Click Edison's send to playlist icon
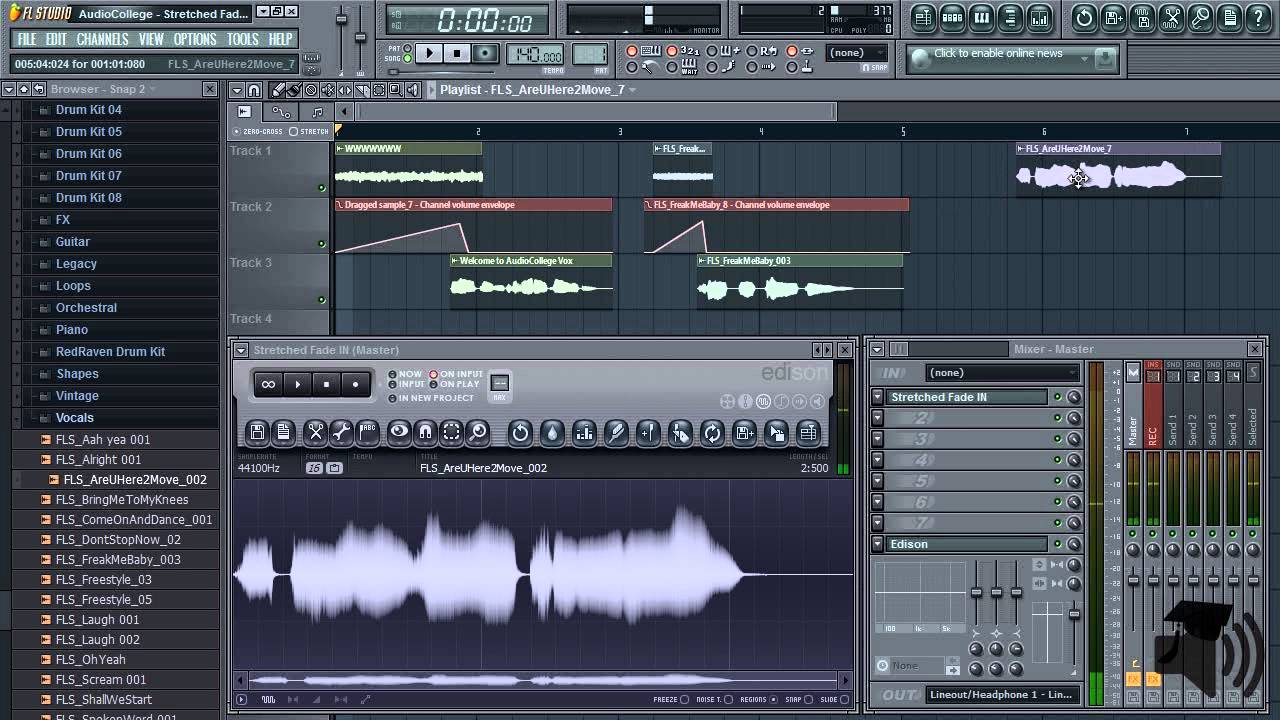Image resolution: width=1280 pixels, height=720 pixels. point(808,432)
